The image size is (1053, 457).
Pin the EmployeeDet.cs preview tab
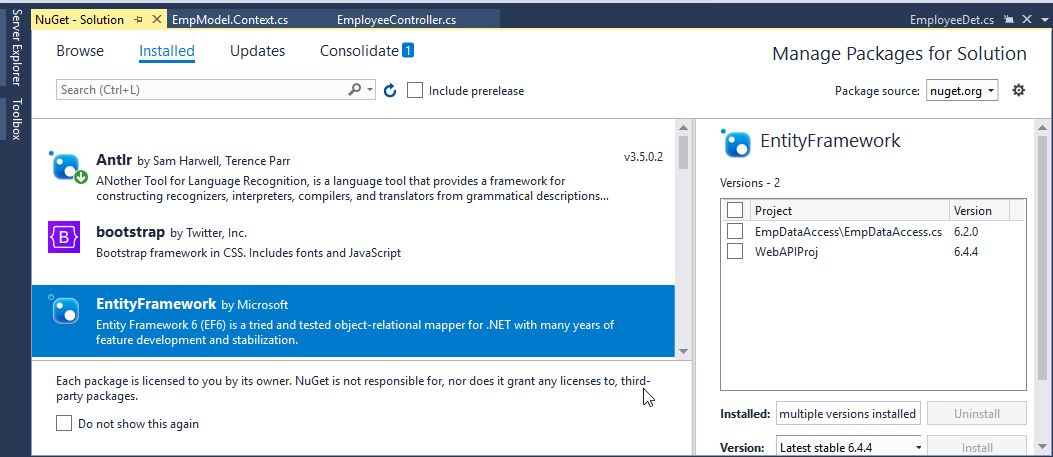click(1008, 19)
